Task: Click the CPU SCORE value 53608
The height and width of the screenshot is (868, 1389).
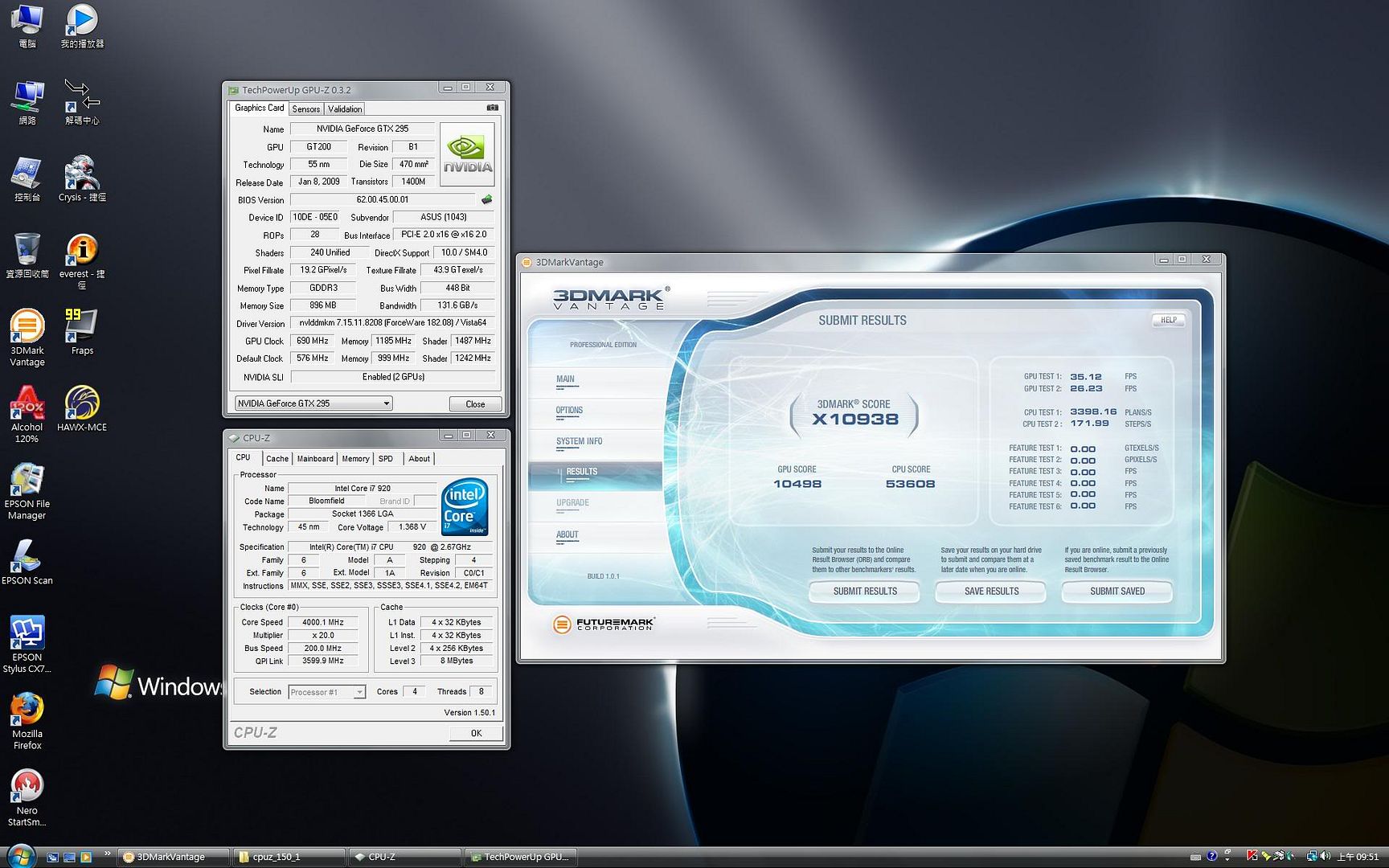Action: [x=910, y=484]
